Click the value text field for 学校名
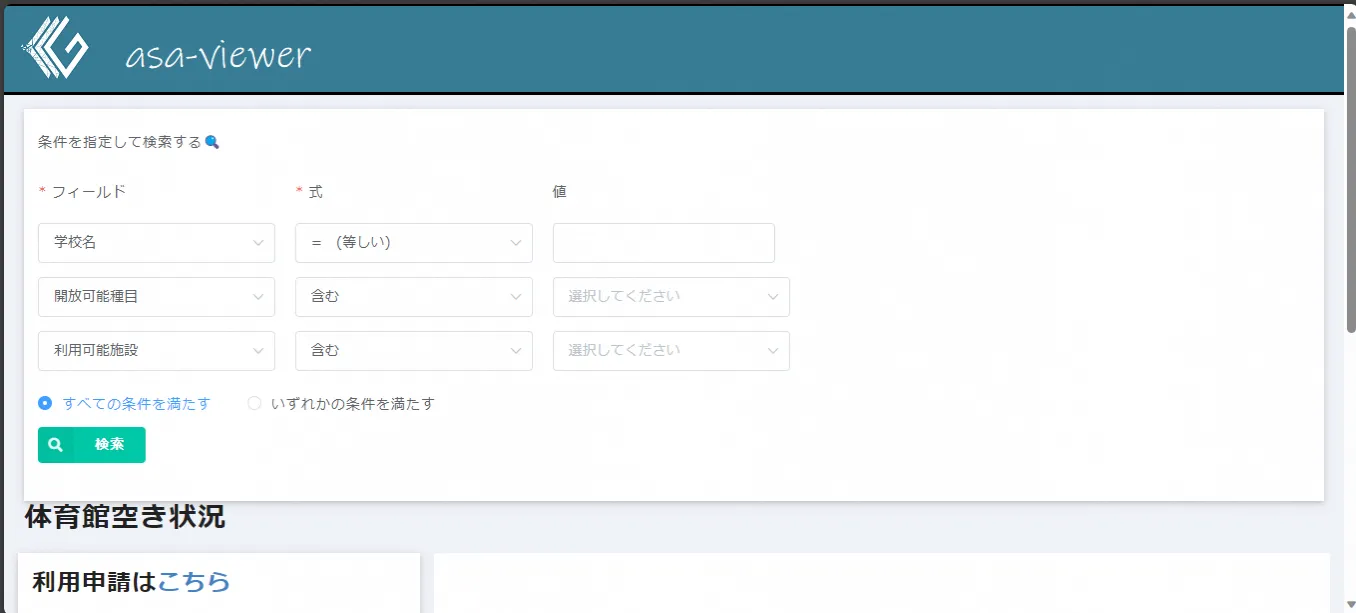Screen dimensions: 1356x613 (663, 243)
